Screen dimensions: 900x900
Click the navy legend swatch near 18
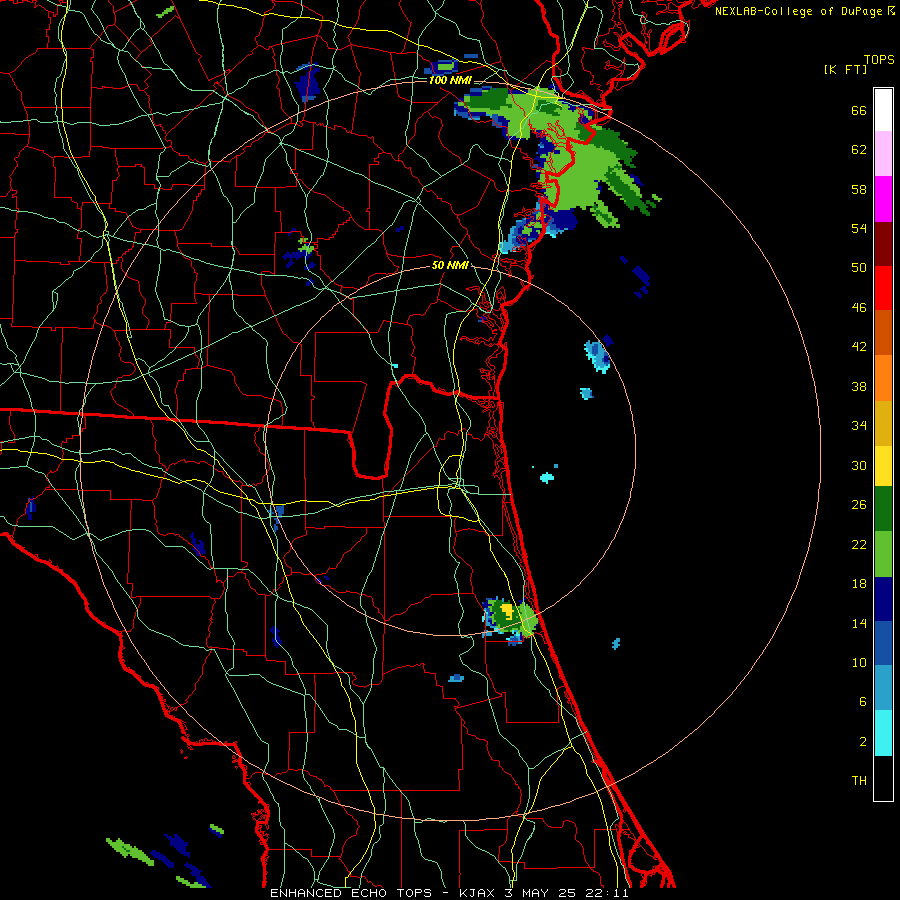coord(883,599)
